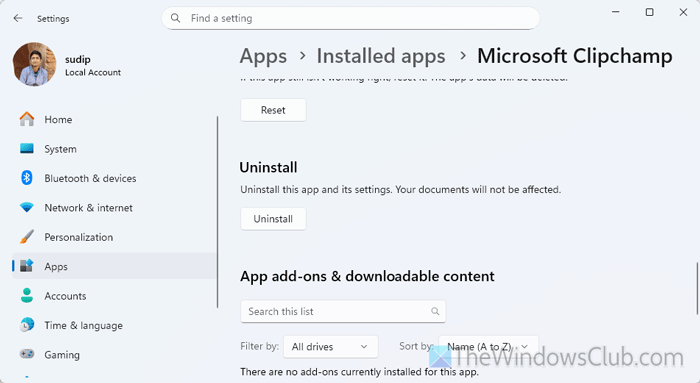This screenshot has width=700, height=383.
Task: Go to Apps breadcrumb link
Action: point(263,56)
